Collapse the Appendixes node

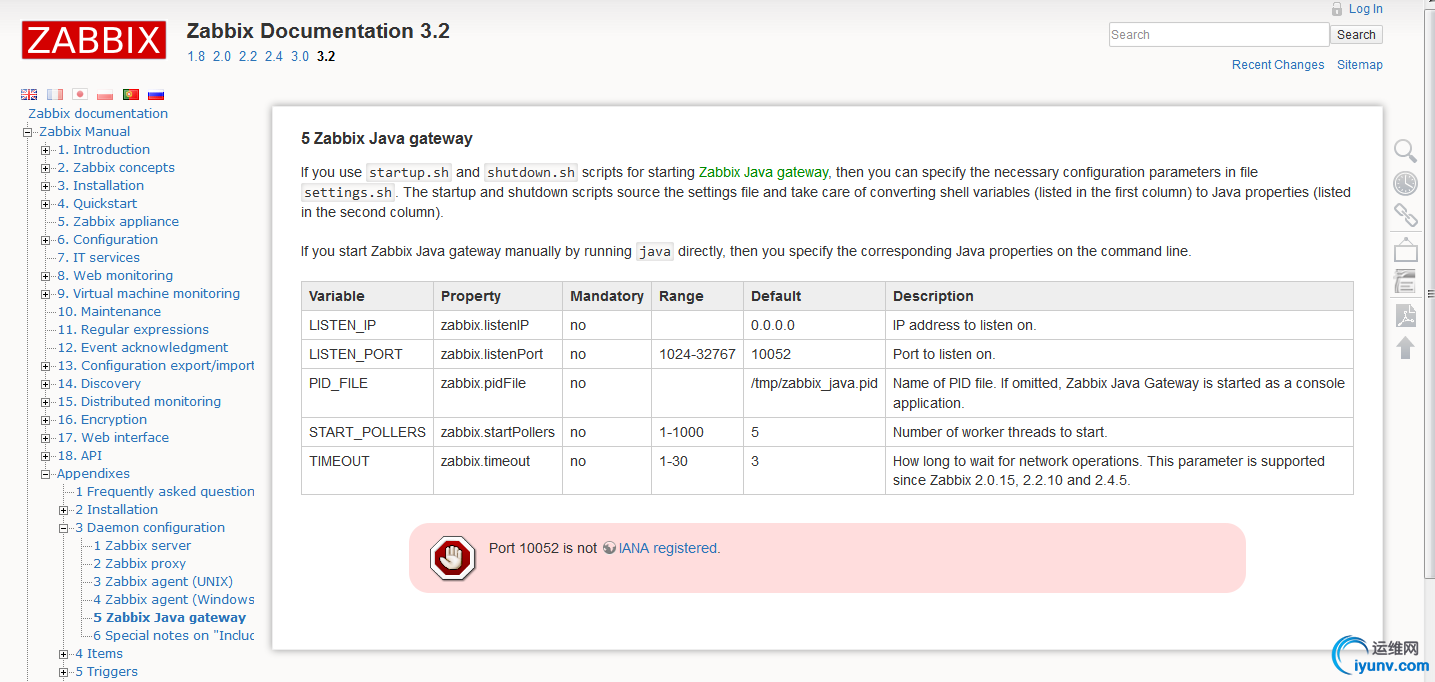[46, 474]
